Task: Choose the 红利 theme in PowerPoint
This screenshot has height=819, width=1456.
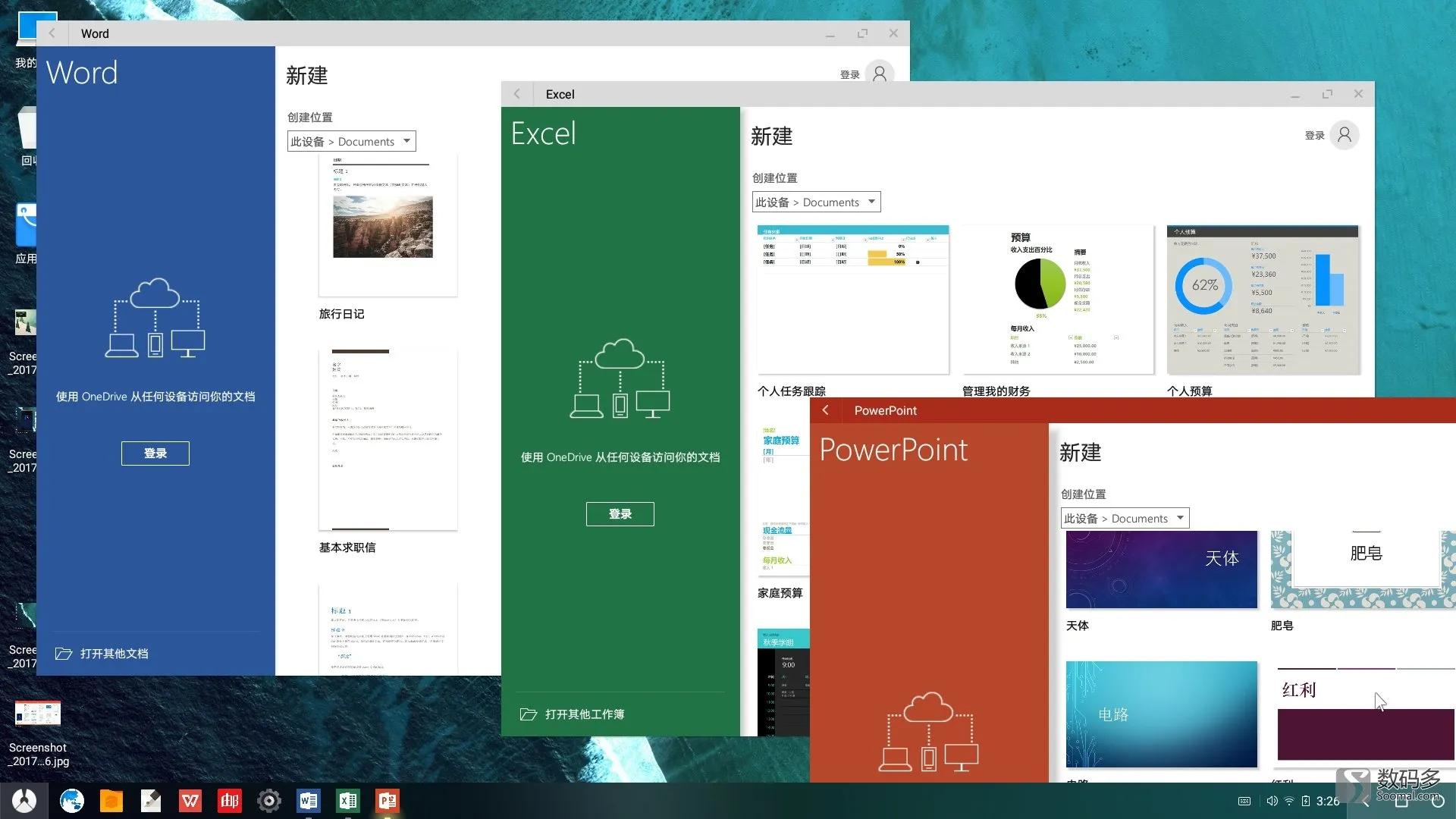Action: tap(1367, 714)
